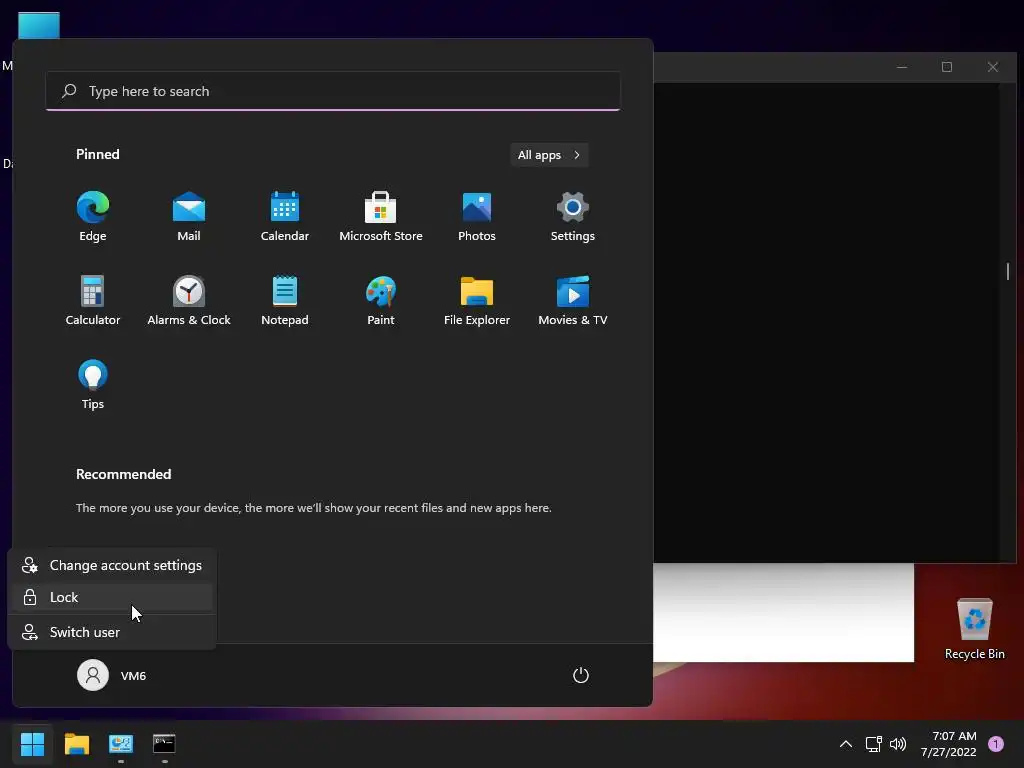Open the Calendar pinned app
The height and width of the screenshot is (768, 1024).
(x=285, y=217)
